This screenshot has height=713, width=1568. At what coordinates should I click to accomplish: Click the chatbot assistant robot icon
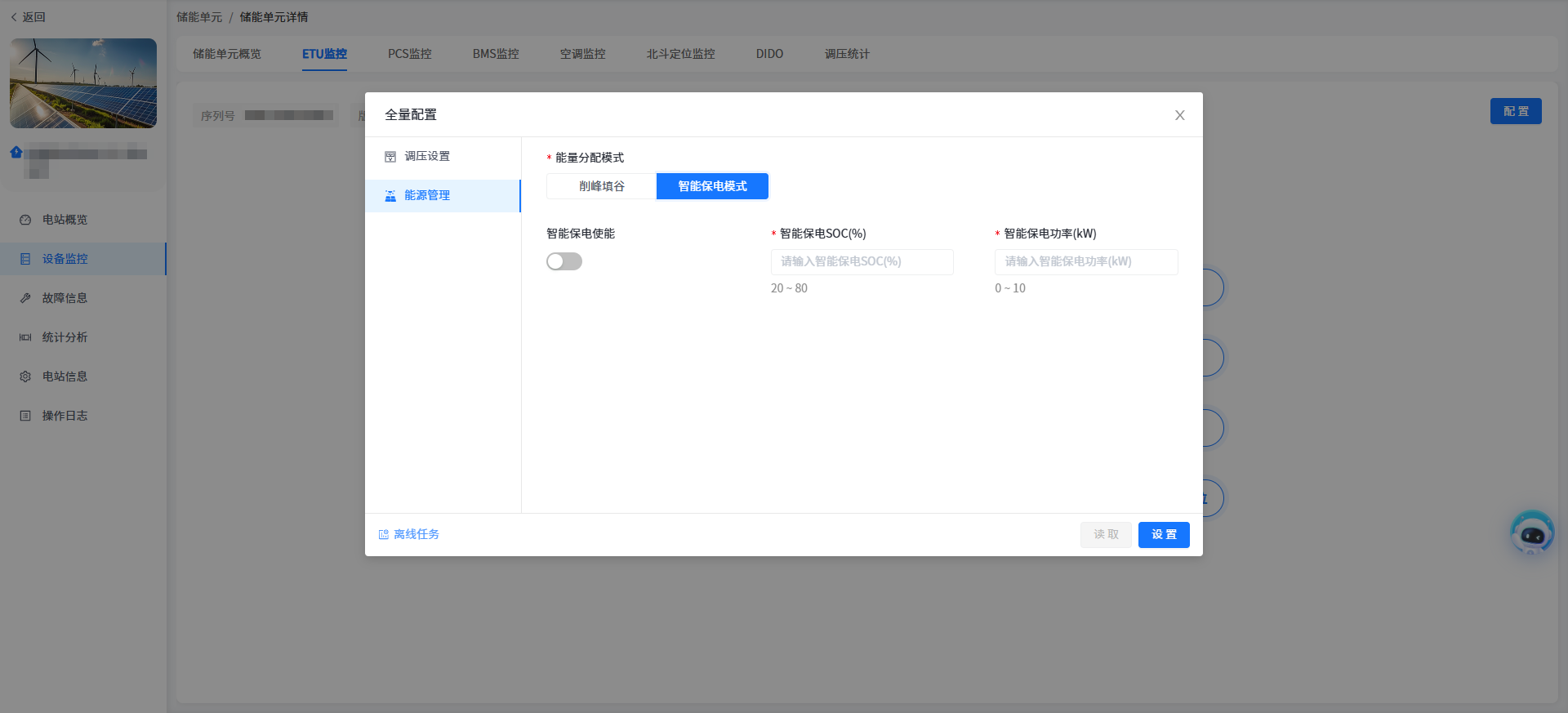(1531, 533)
